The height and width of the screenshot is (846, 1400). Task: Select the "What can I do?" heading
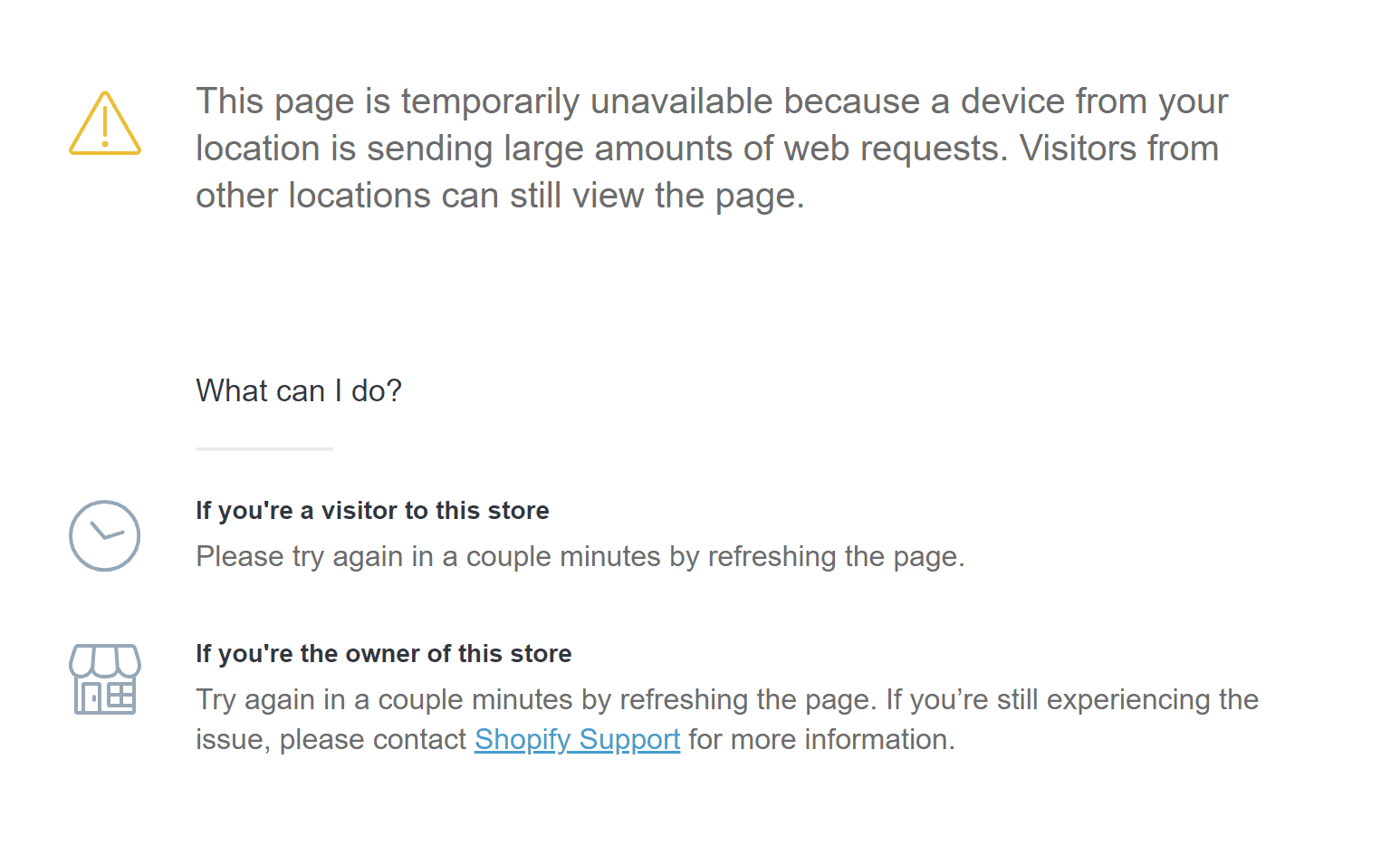click(299, 390)
